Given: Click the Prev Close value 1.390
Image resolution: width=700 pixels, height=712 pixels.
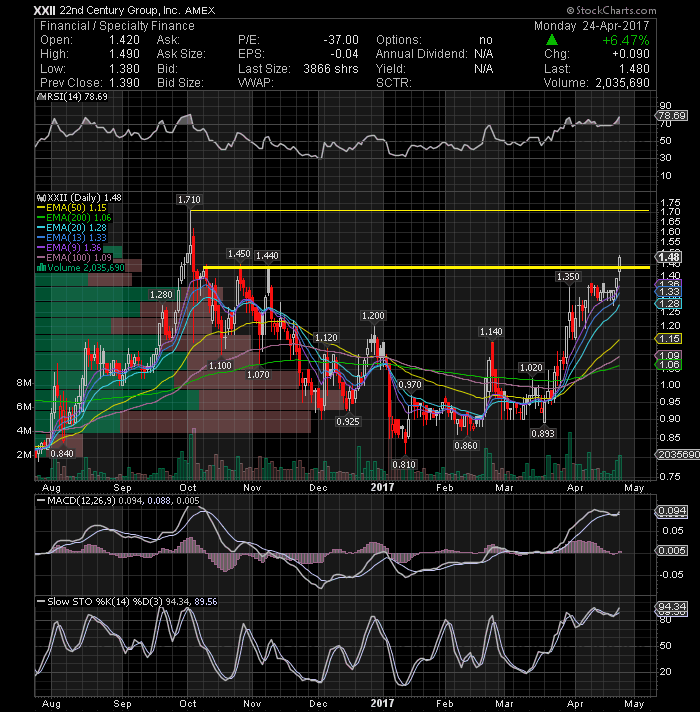Looking at the screenshot, I should [124, 83].
